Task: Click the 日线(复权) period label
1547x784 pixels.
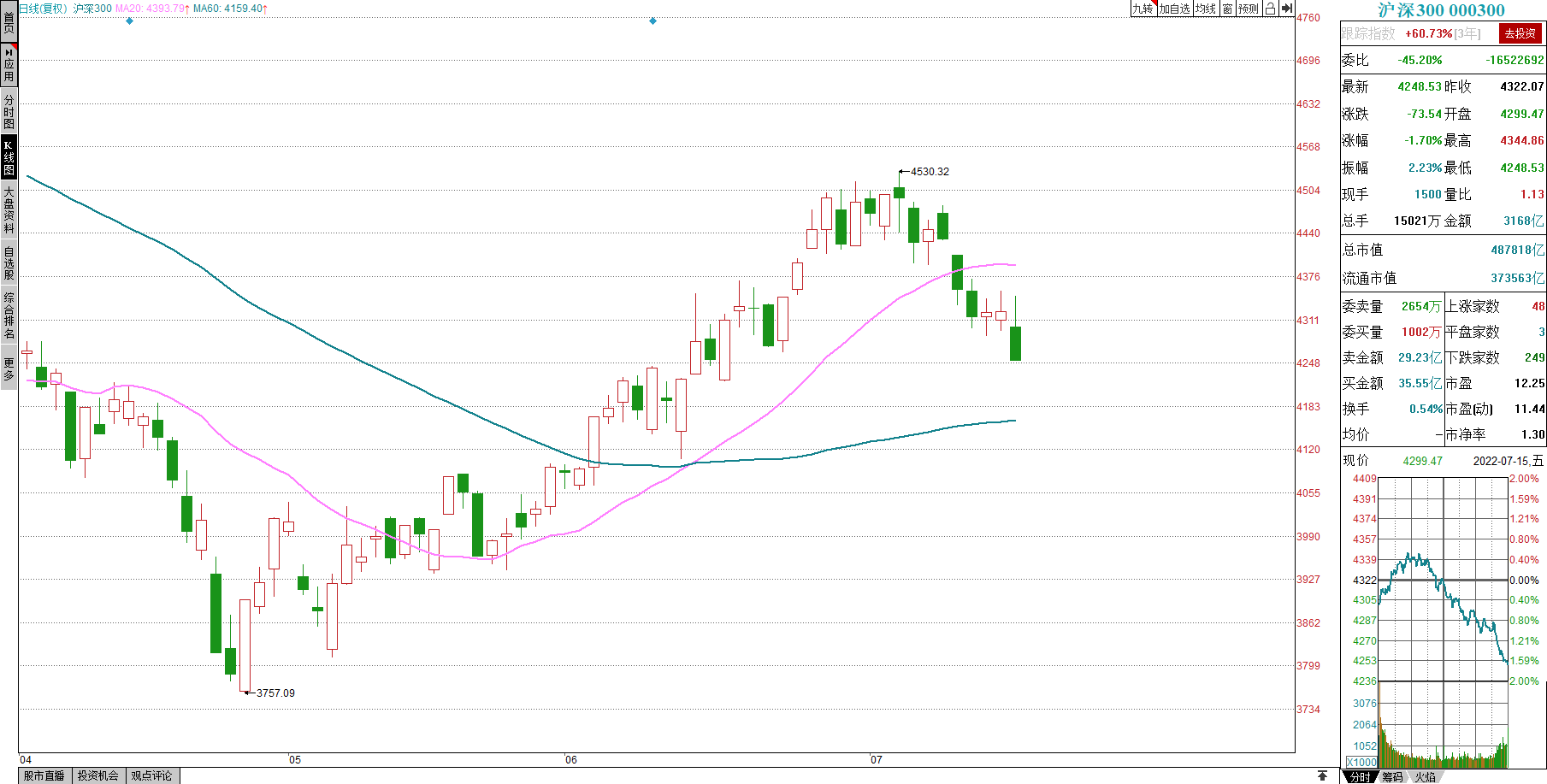Action: pos(43,9)
